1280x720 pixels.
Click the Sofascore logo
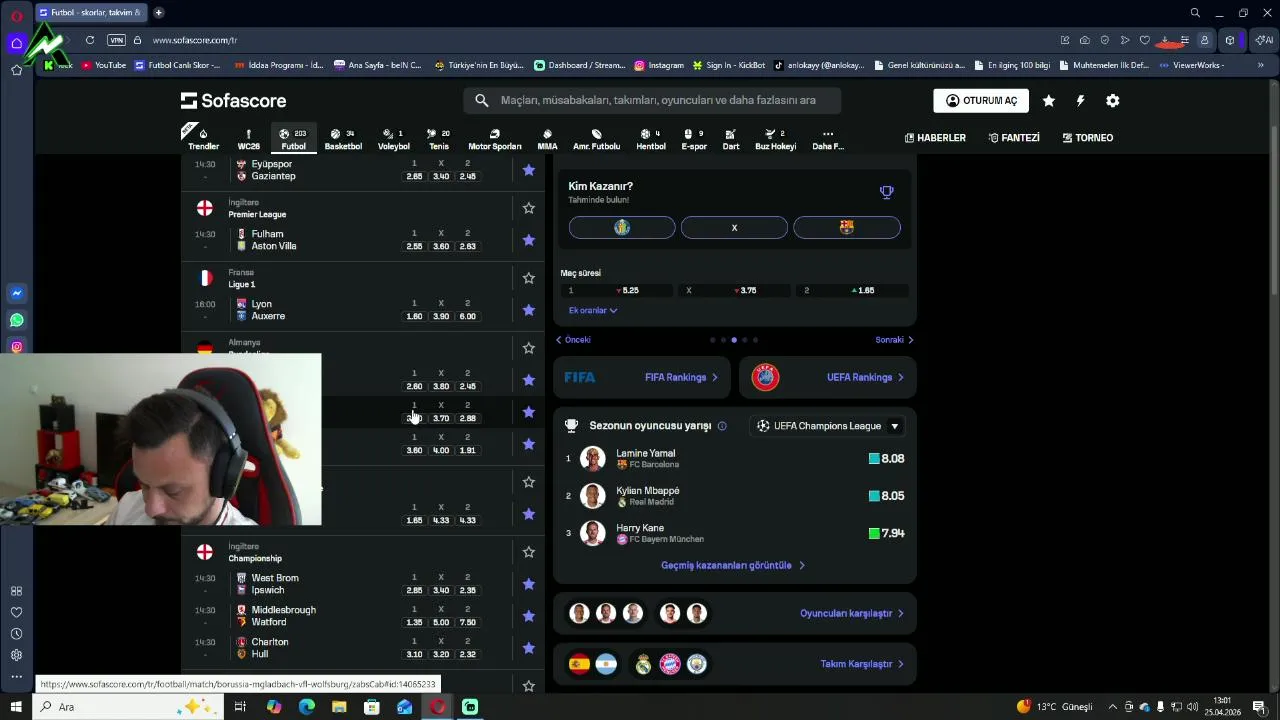coord(233,100)
